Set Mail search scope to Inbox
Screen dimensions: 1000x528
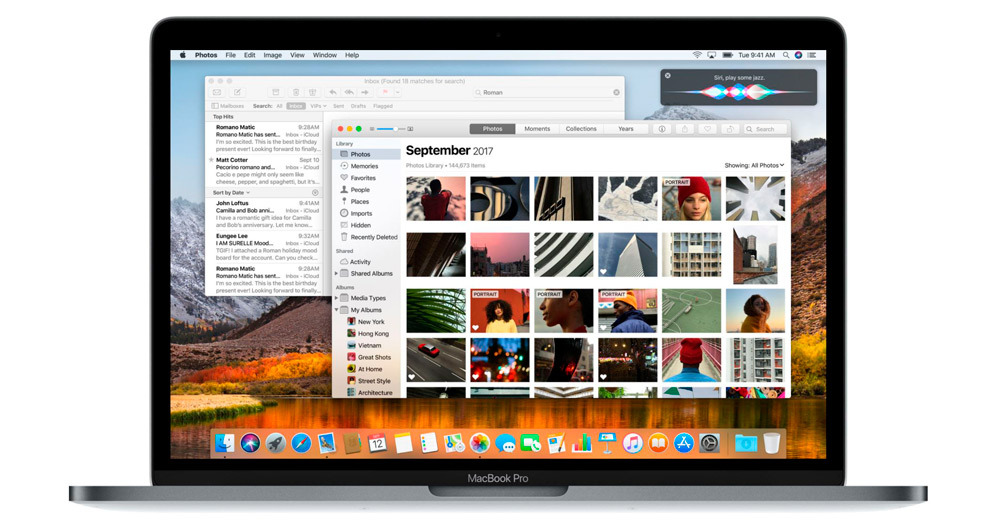pyautogui.click(x=295, y=106)
